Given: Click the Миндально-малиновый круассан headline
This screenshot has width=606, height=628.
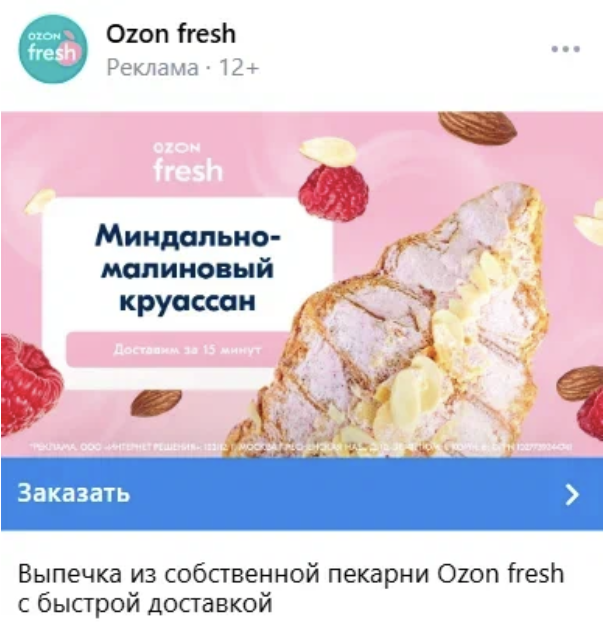Looking at the screenshot, I should tap(187, 268).
